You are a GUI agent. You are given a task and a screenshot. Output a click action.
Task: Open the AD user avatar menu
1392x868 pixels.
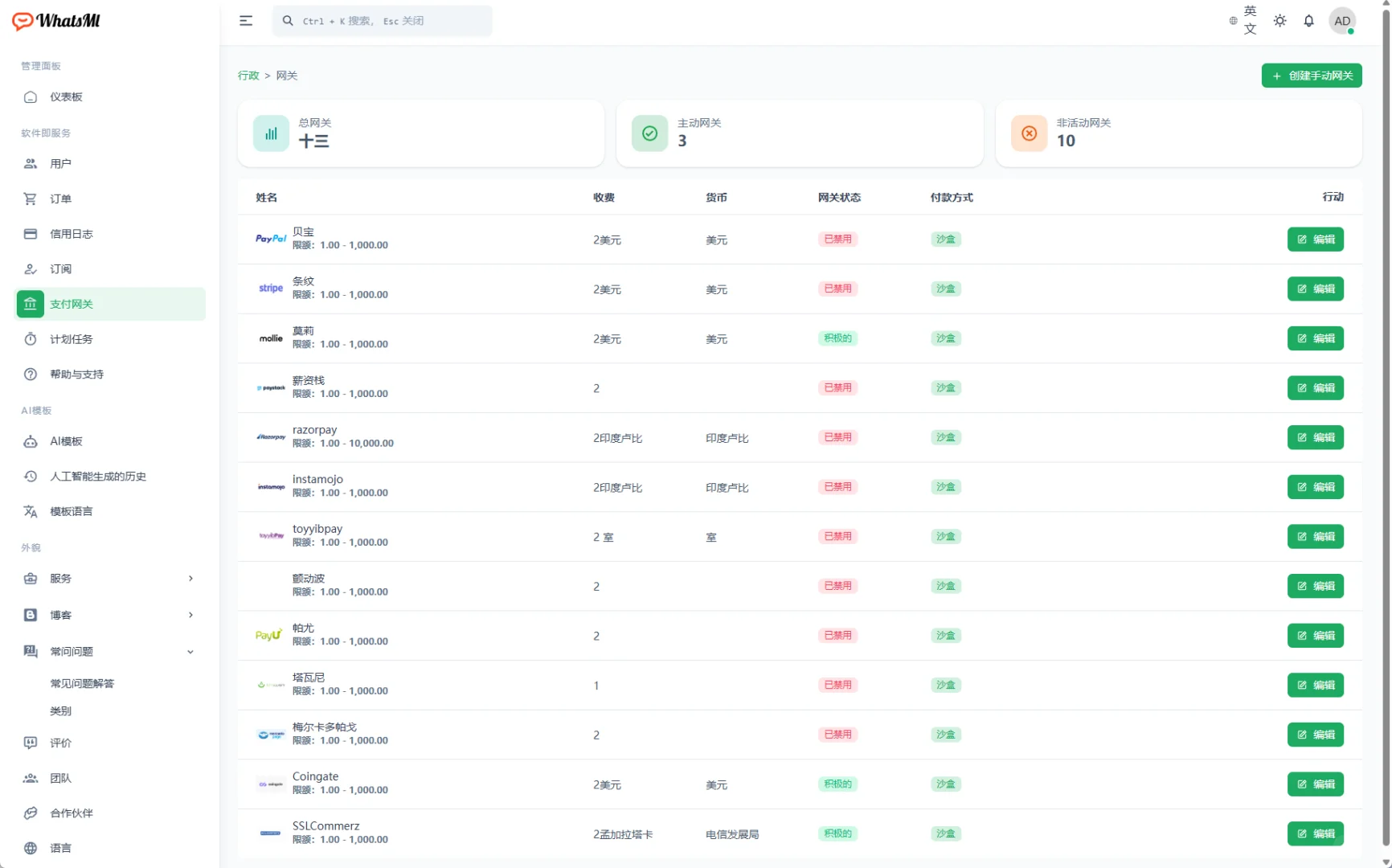click(1342, 21)
